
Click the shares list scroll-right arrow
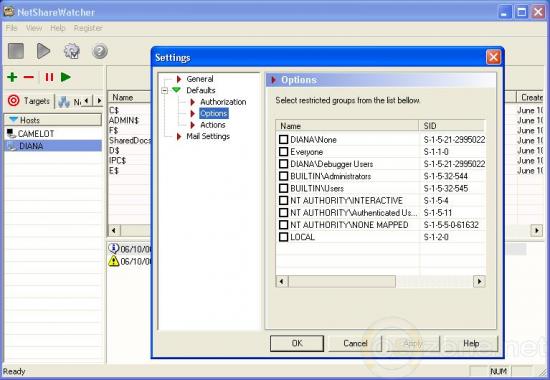click(536, 231)
